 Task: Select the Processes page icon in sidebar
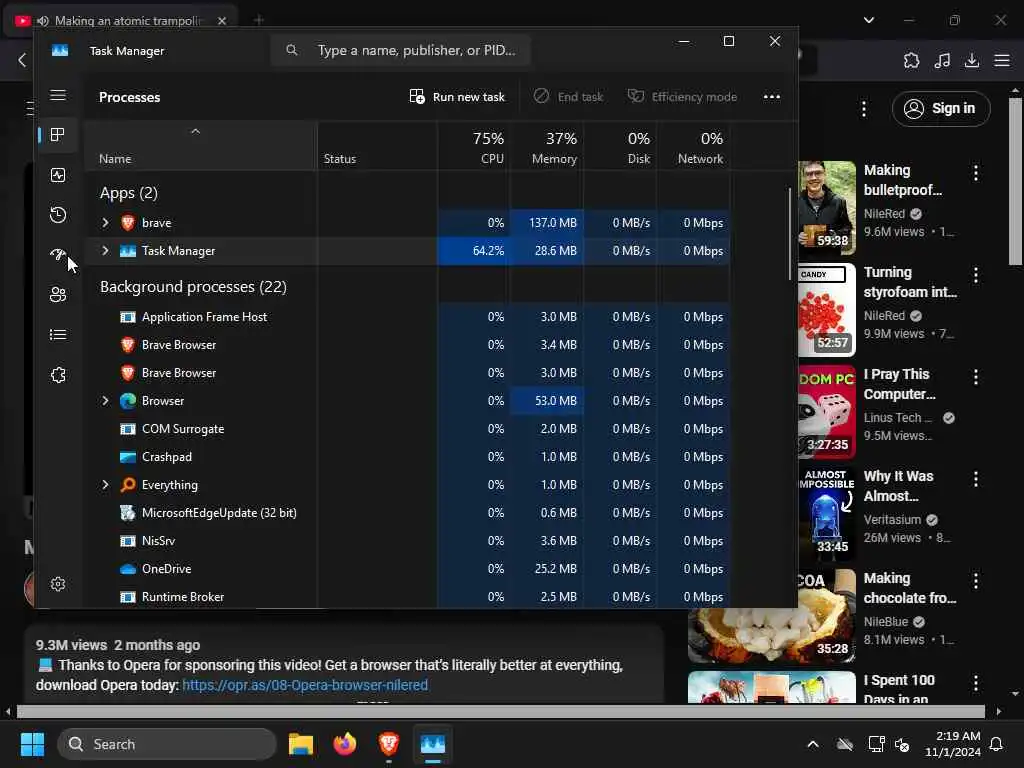(58, 135)
